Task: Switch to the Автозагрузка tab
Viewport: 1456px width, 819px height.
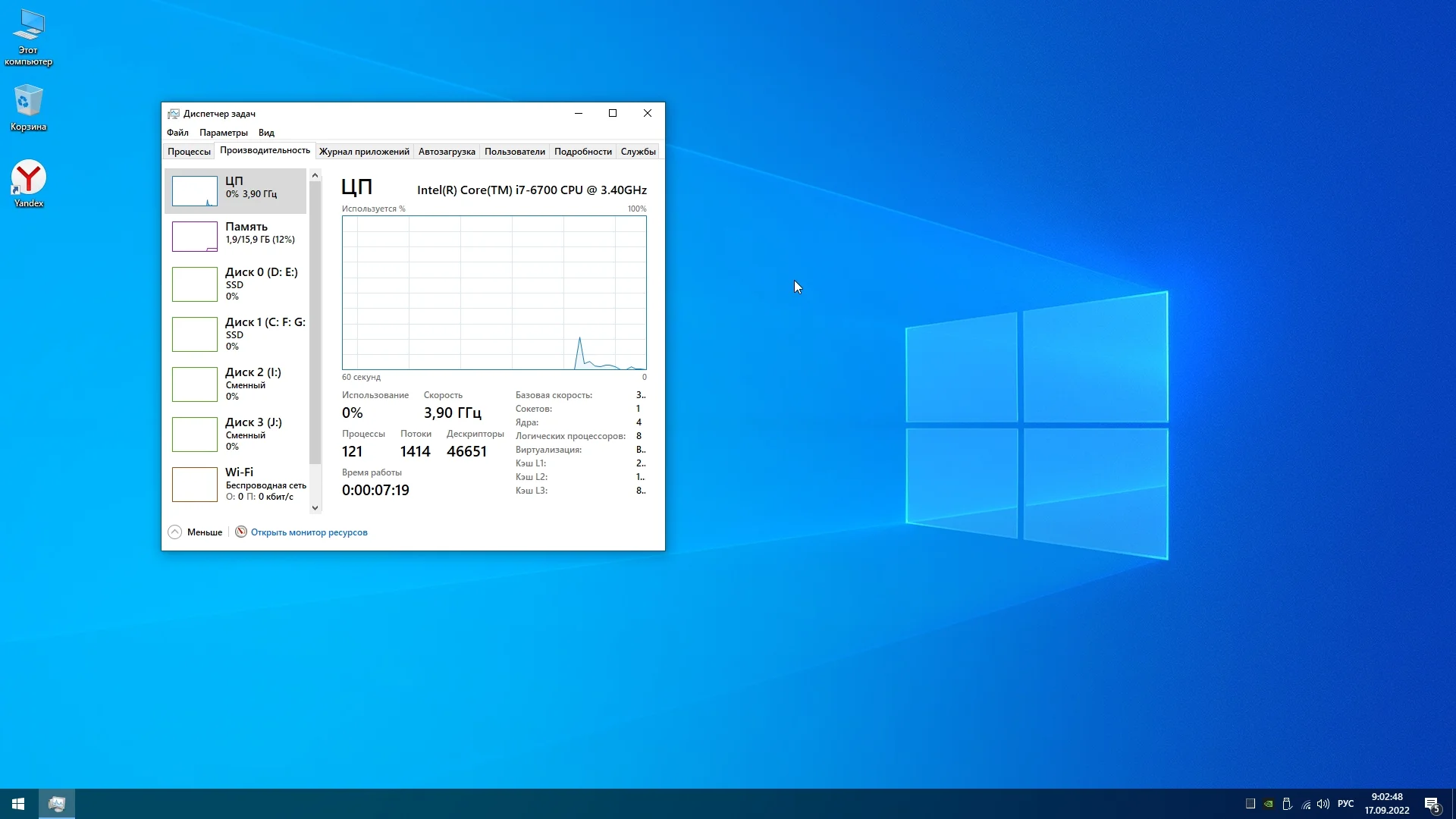Action: [447, 151]
